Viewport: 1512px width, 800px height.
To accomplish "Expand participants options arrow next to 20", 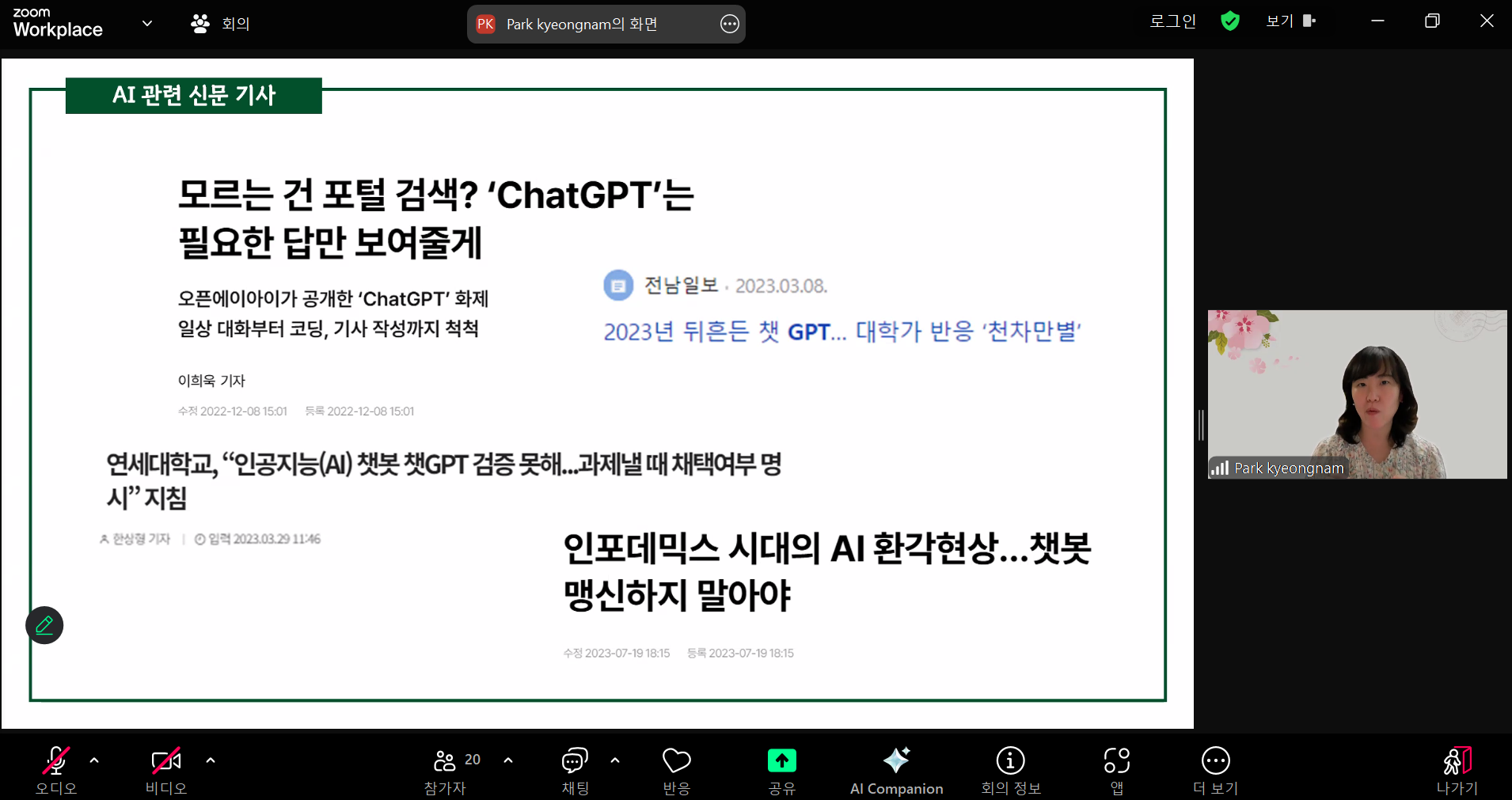I will tap(508, 760).
